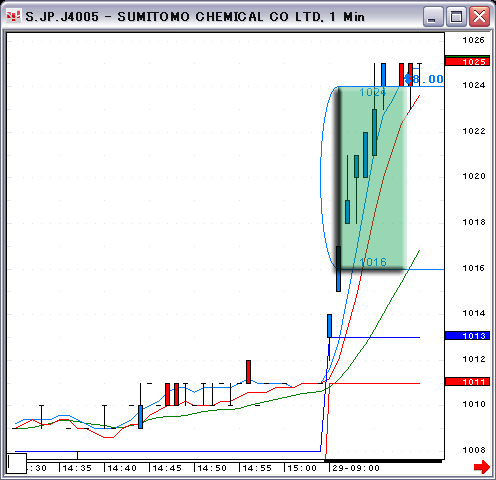Click the small empty box at bottom-left corner

(17, 463)
